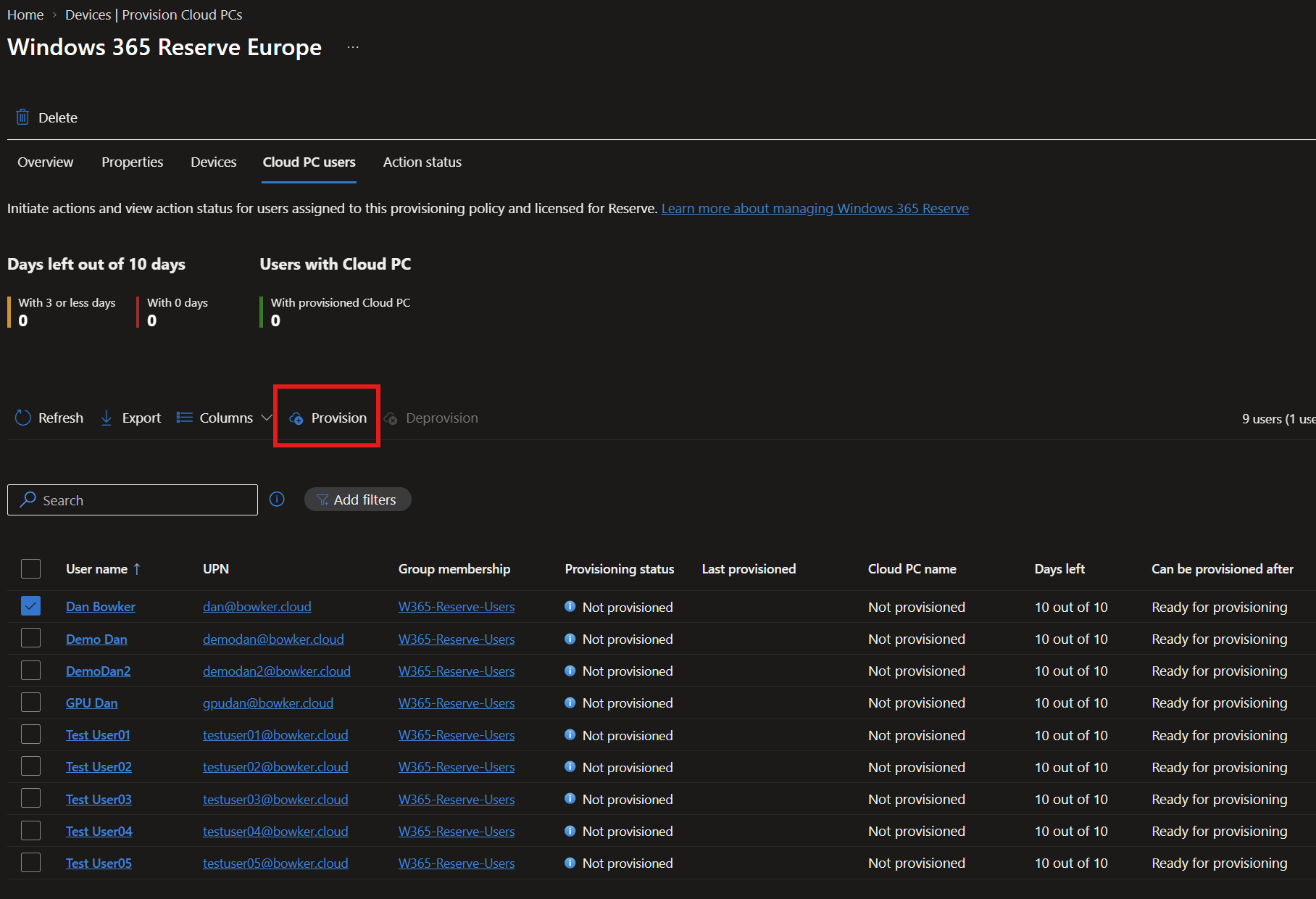The width and height of the screenshot is (1316, 899).
Task: Sort by Last provisioned column header
Action: [x=749, y=569]
